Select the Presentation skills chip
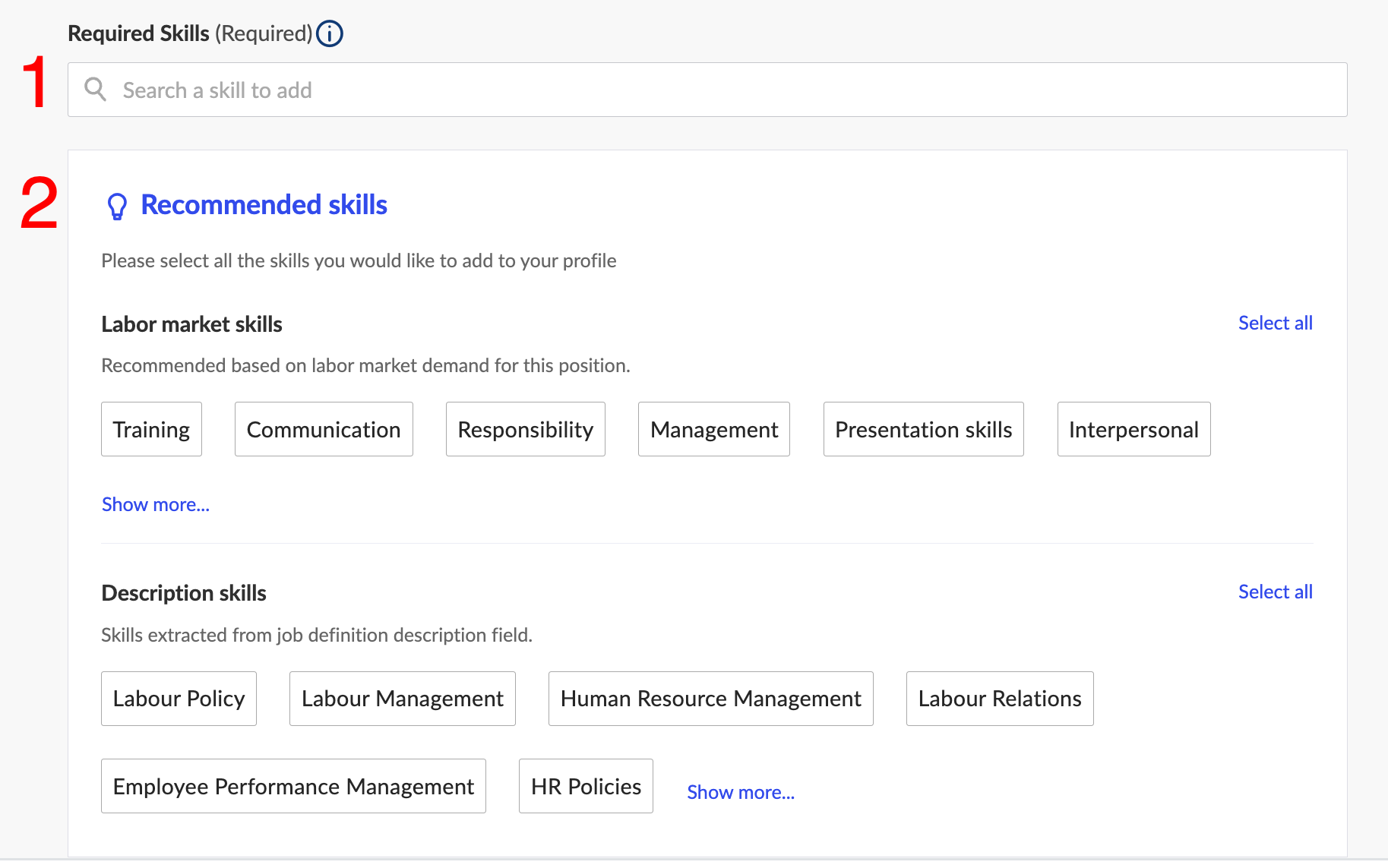Viewport: 1388px width, 868px height. click(924, 429)
